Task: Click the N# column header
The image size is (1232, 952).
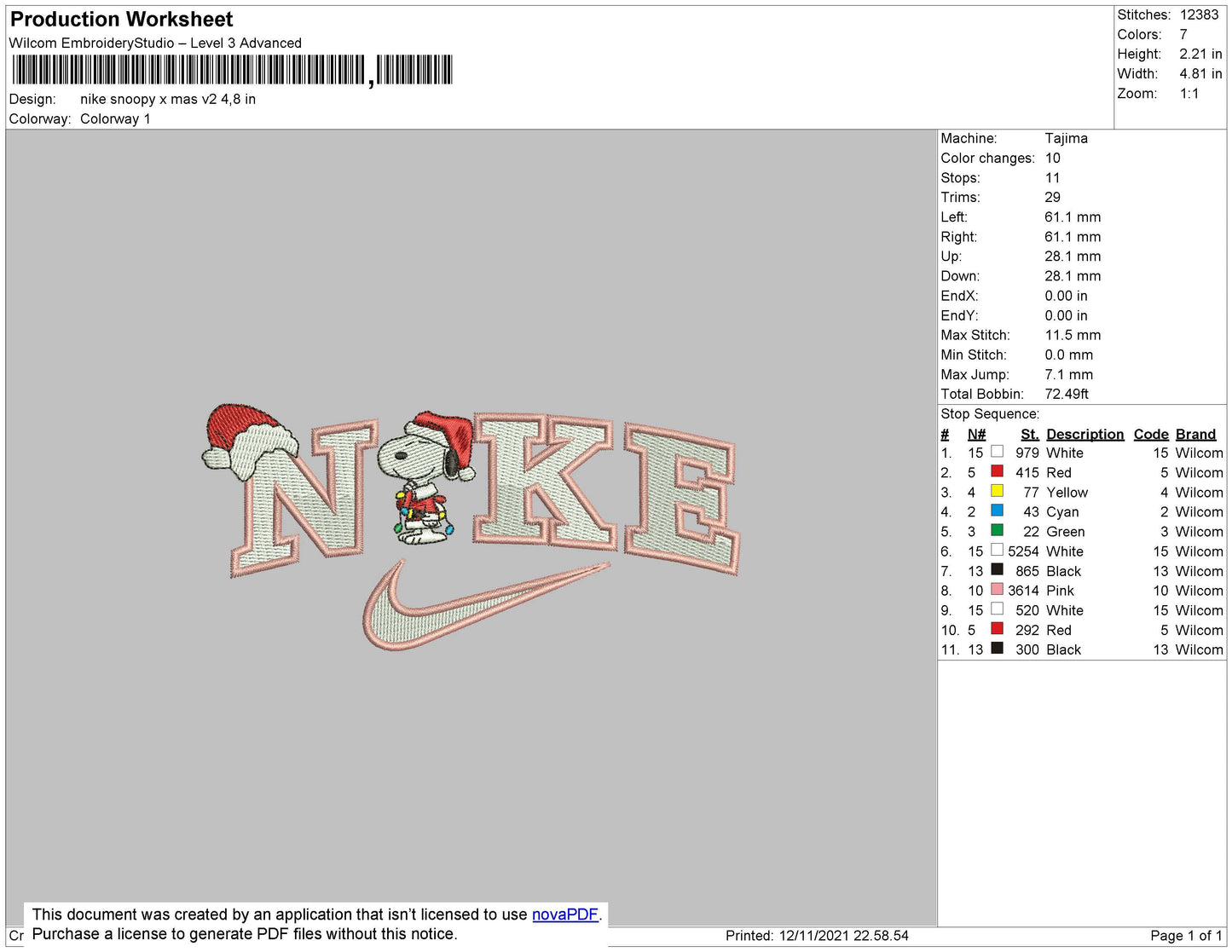Action: (x=976, y=434)
